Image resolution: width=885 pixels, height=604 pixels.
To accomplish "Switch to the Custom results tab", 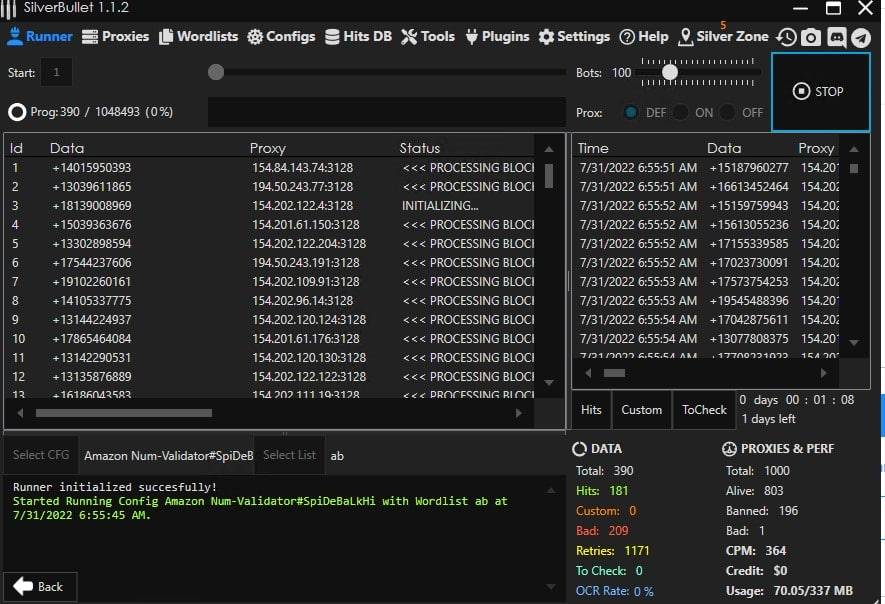I will pos(641,409).
